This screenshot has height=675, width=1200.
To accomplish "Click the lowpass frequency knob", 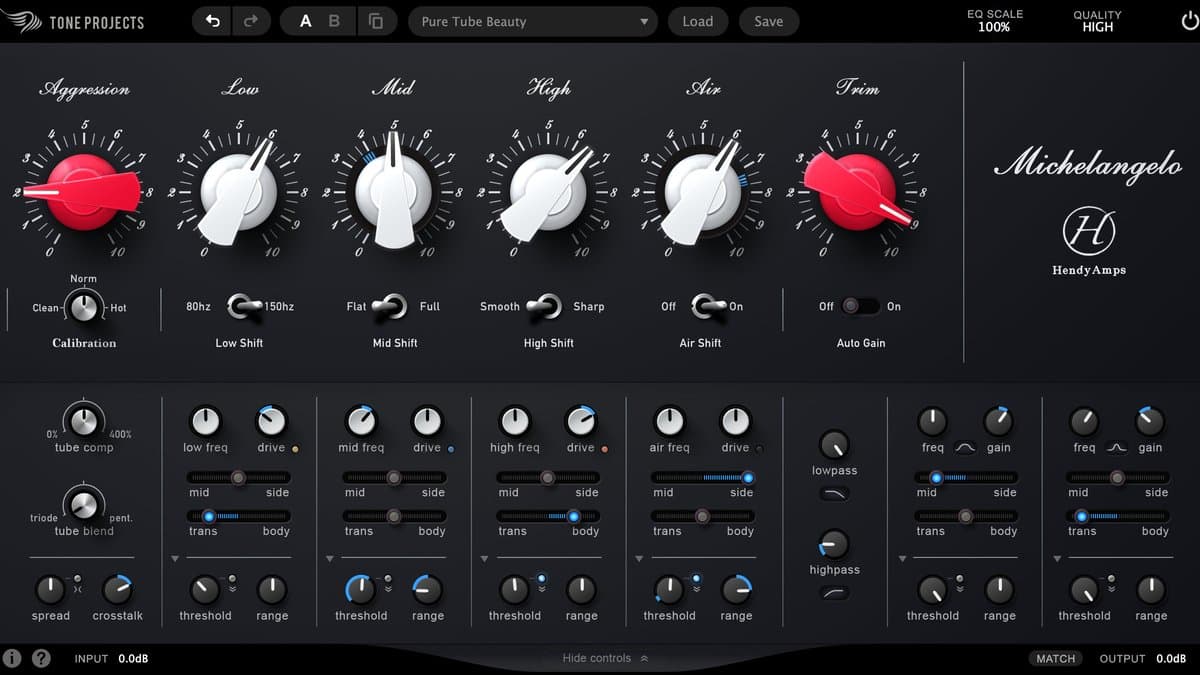I will [x=834, y=445].
